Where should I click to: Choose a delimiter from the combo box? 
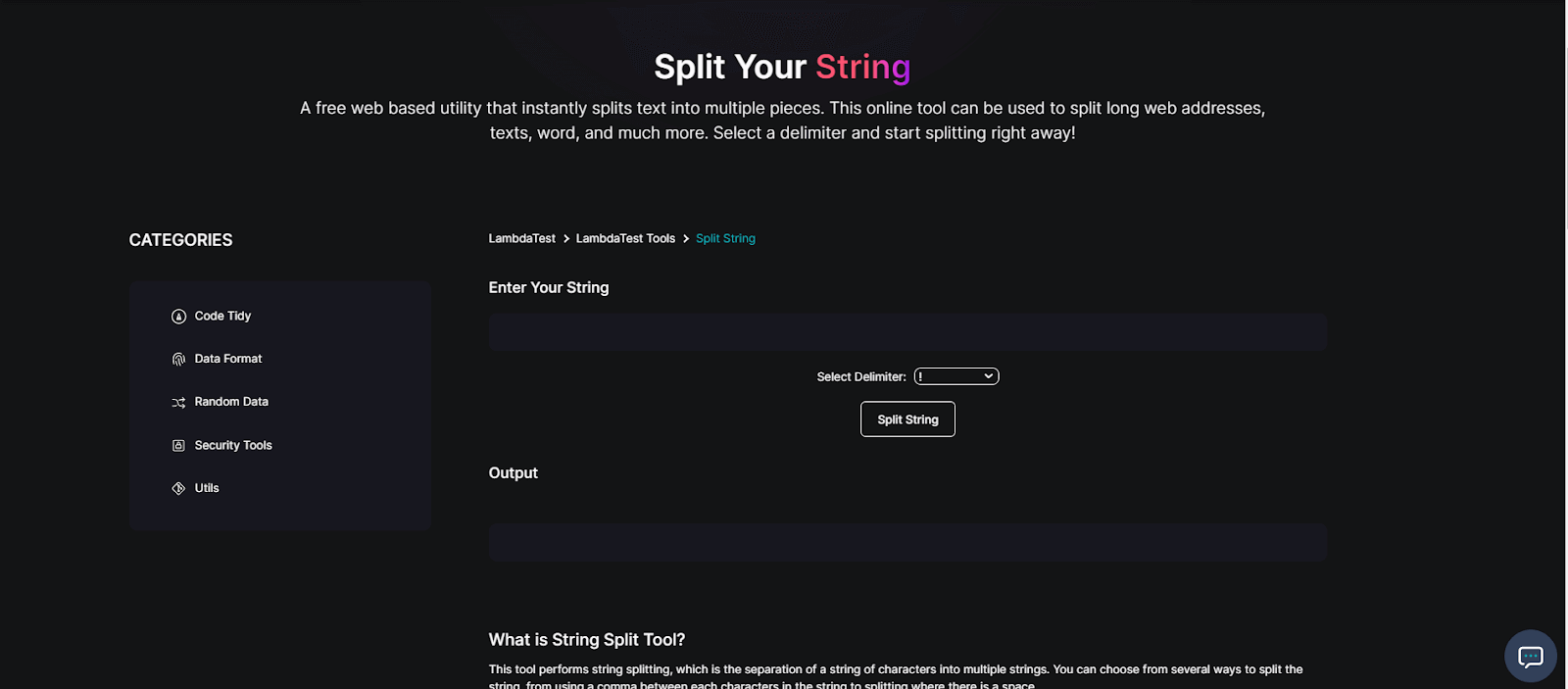pos(955,375)
